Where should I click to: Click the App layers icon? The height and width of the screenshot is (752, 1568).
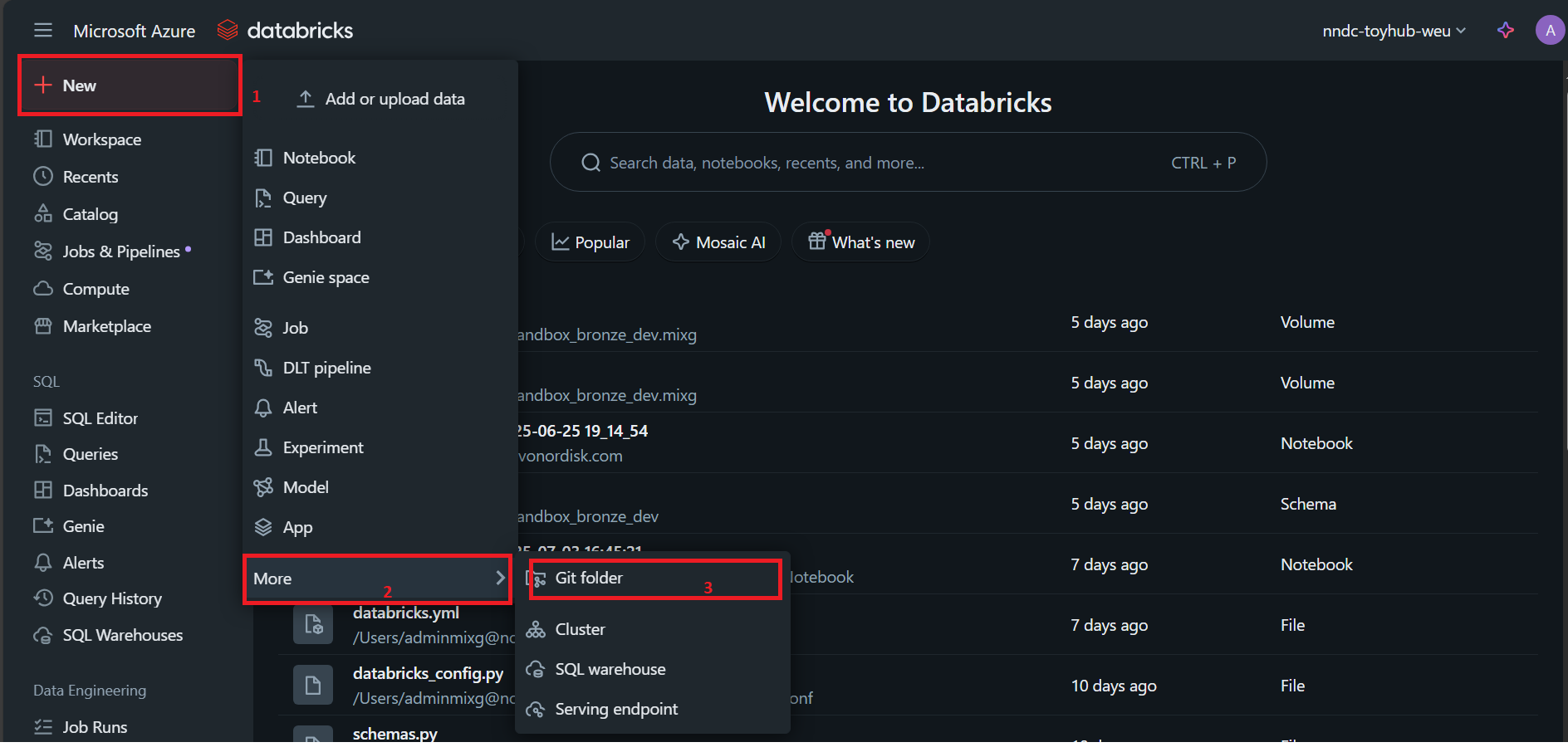coord(263,527)
